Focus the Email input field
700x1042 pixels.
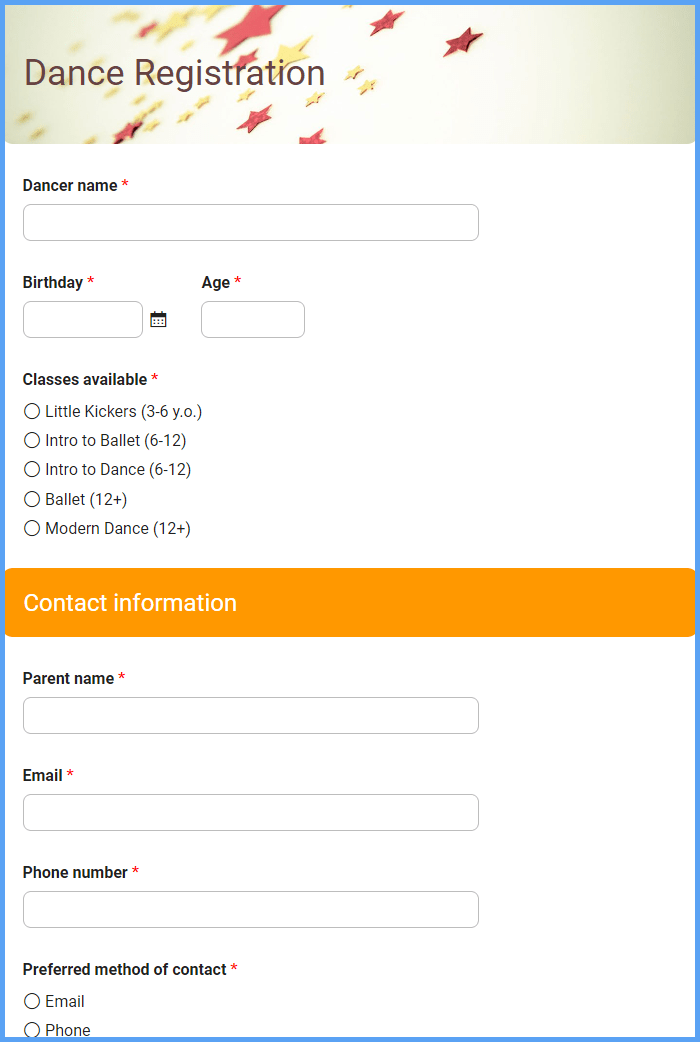251,813
